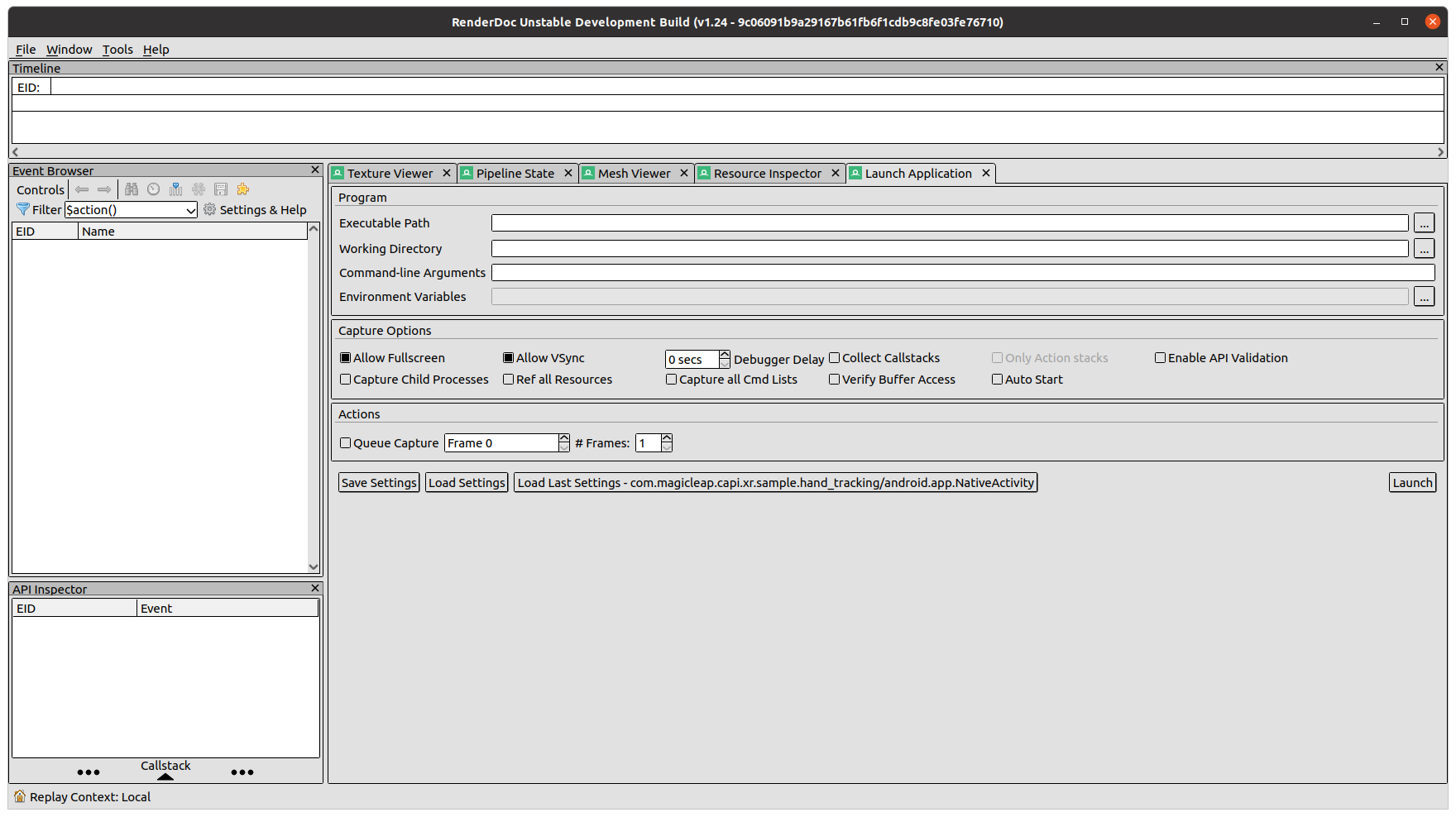Screen dimensions: 1456x817
Task: Browse for Executable Path with the ellipsis button
Action: [1424, 222]
